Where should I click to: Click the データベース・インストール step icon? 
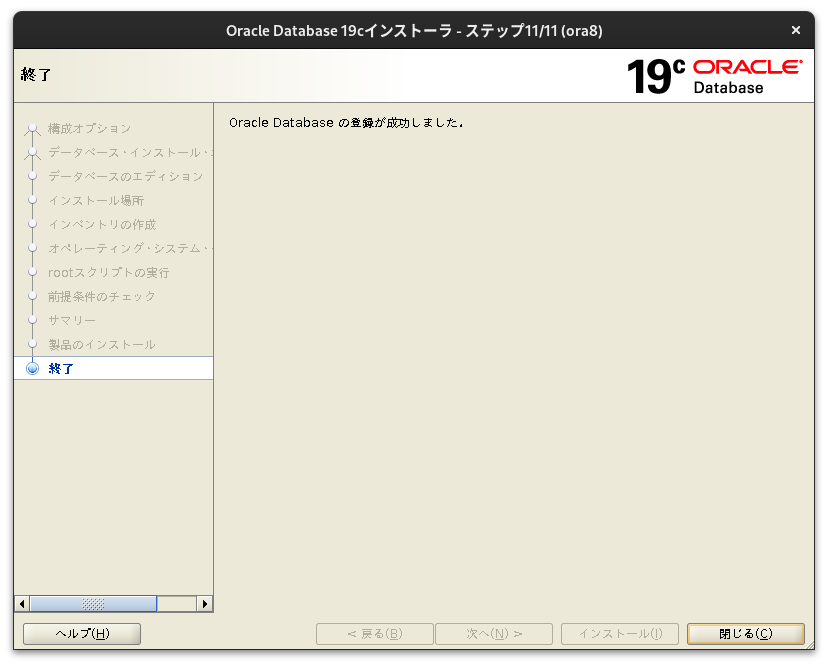[33, 152]
